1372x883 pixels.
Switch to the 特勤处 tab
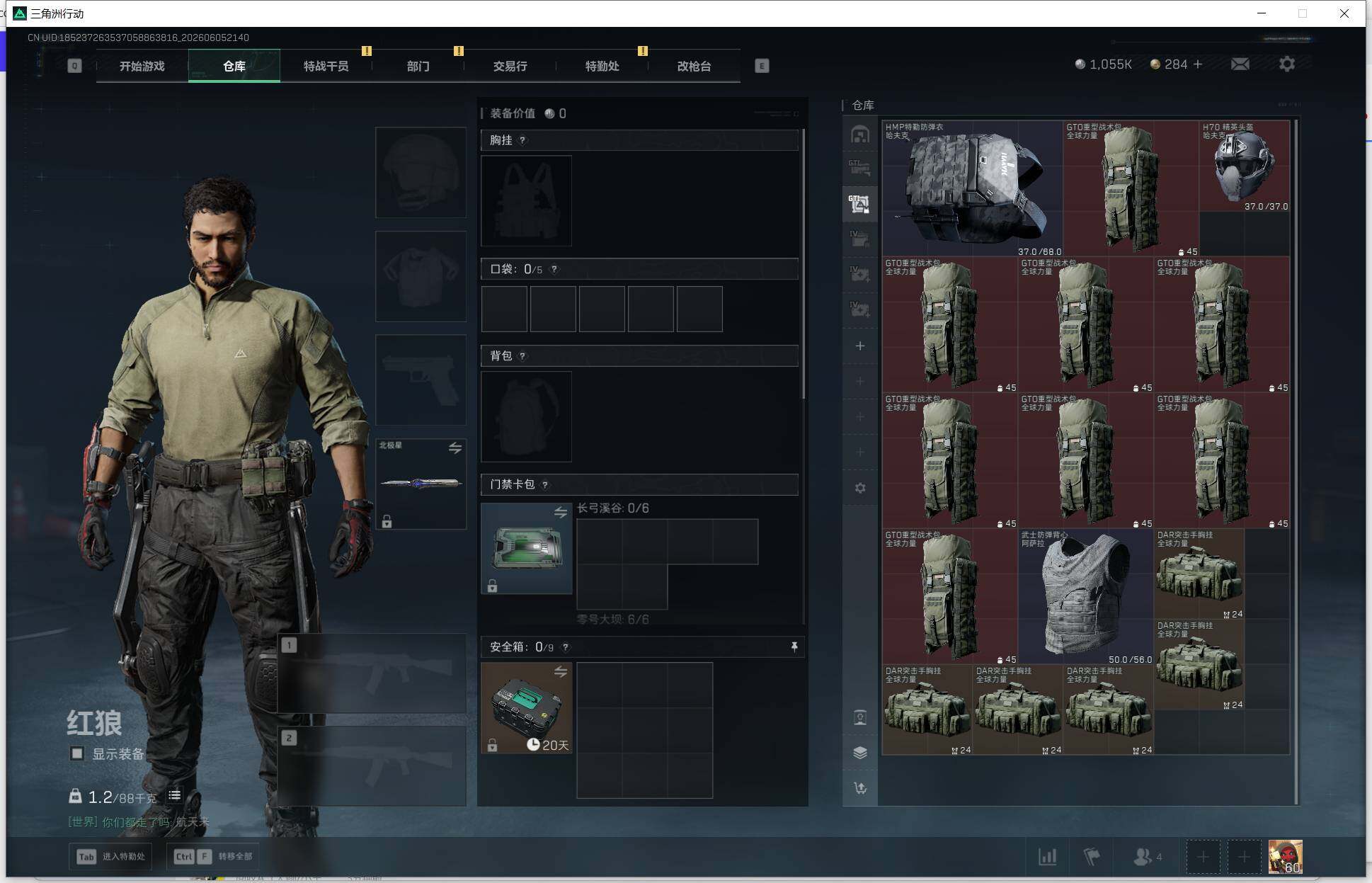click(x=602, y=66)
